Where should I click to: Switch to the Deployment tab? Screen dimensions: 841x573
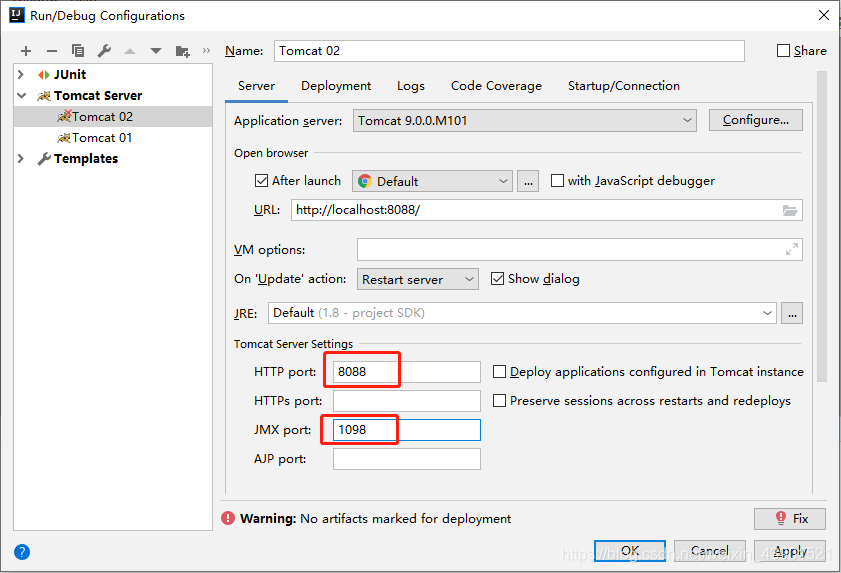pos(336,86)
